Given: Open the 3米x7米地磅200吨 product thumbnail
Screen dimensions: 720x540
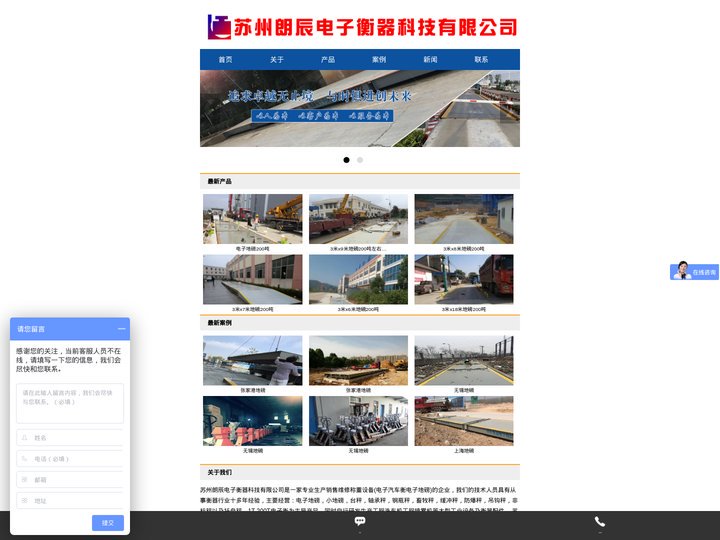Looking at the screenshot, I should [253, 280].
